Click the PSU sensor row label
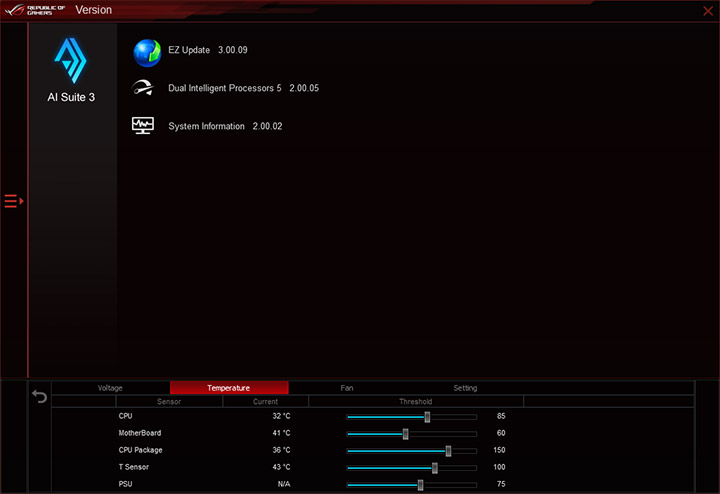The height and width of the screenshot is (494, 720). [x=125, y=484]
